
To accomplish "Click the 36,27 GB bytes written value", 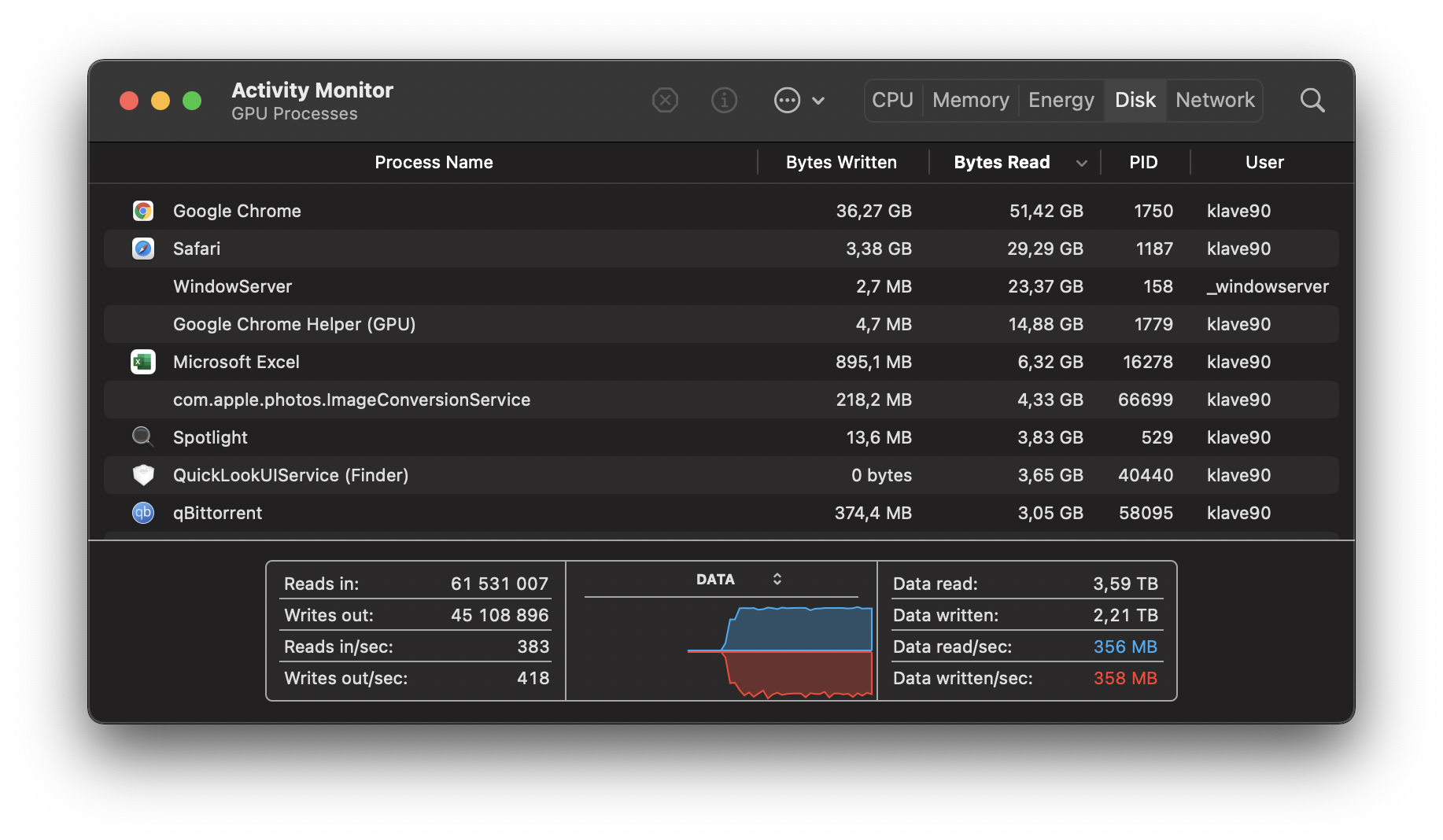I will click(x=873, y=211).
